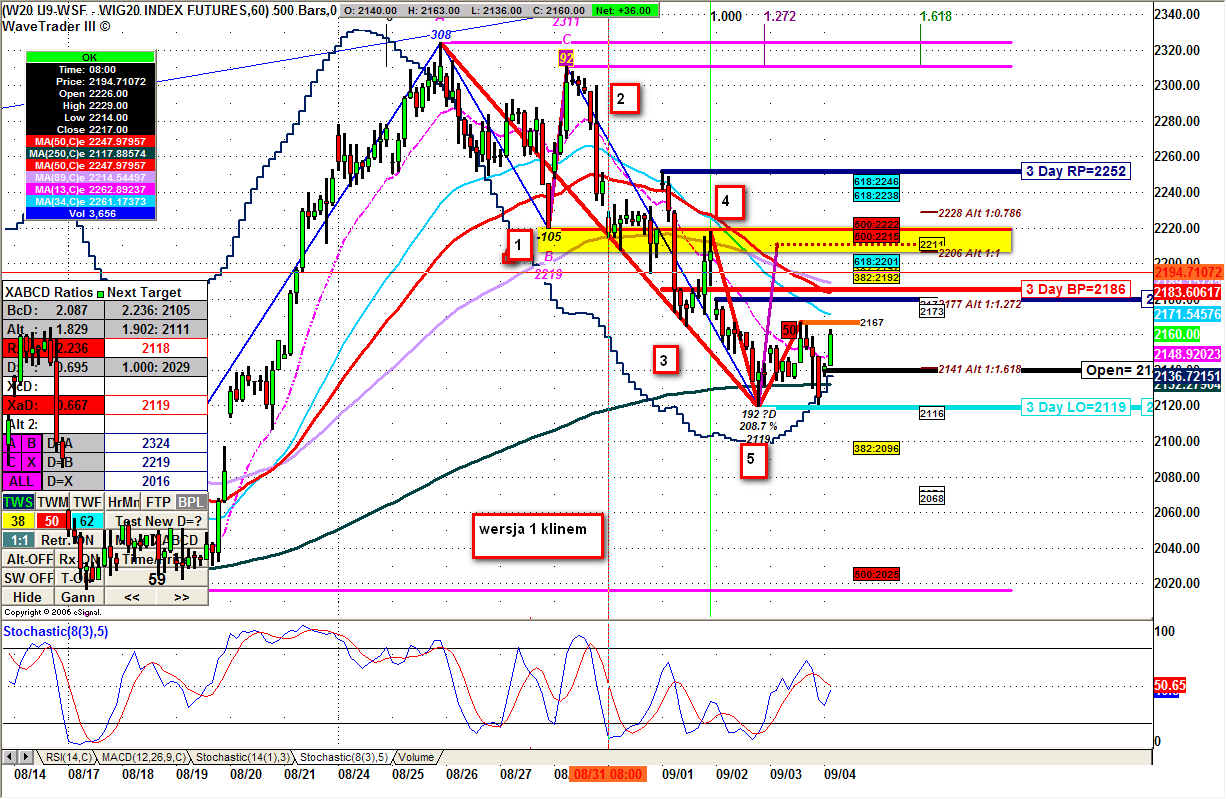1226x799 pixels.
Task: Click the 08/31 08:00 time marker
Action: 608,774
